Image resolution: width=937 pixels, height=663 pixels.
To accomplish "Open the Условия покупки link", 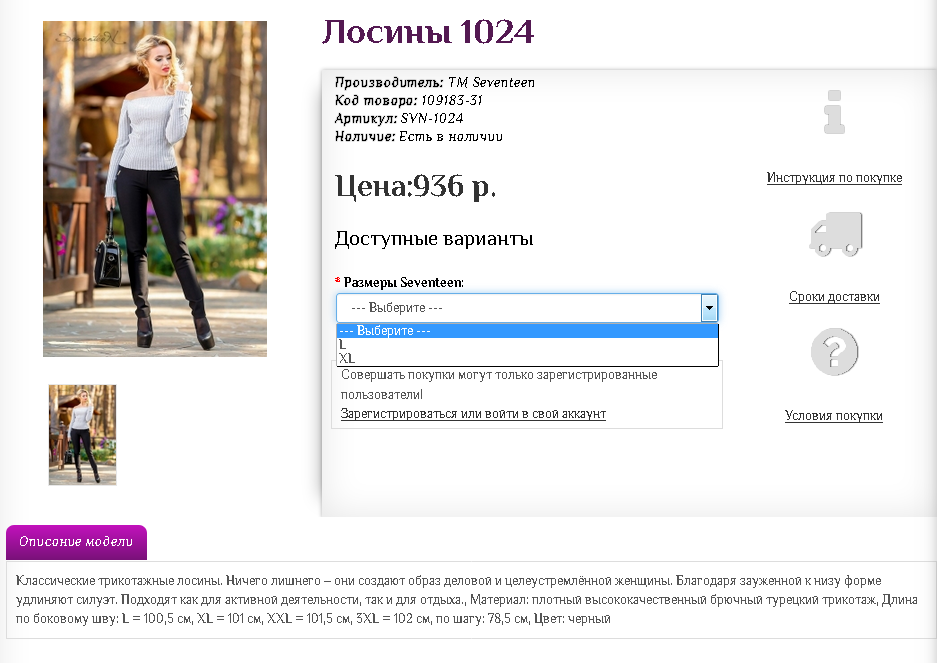I will pos(834,415).
